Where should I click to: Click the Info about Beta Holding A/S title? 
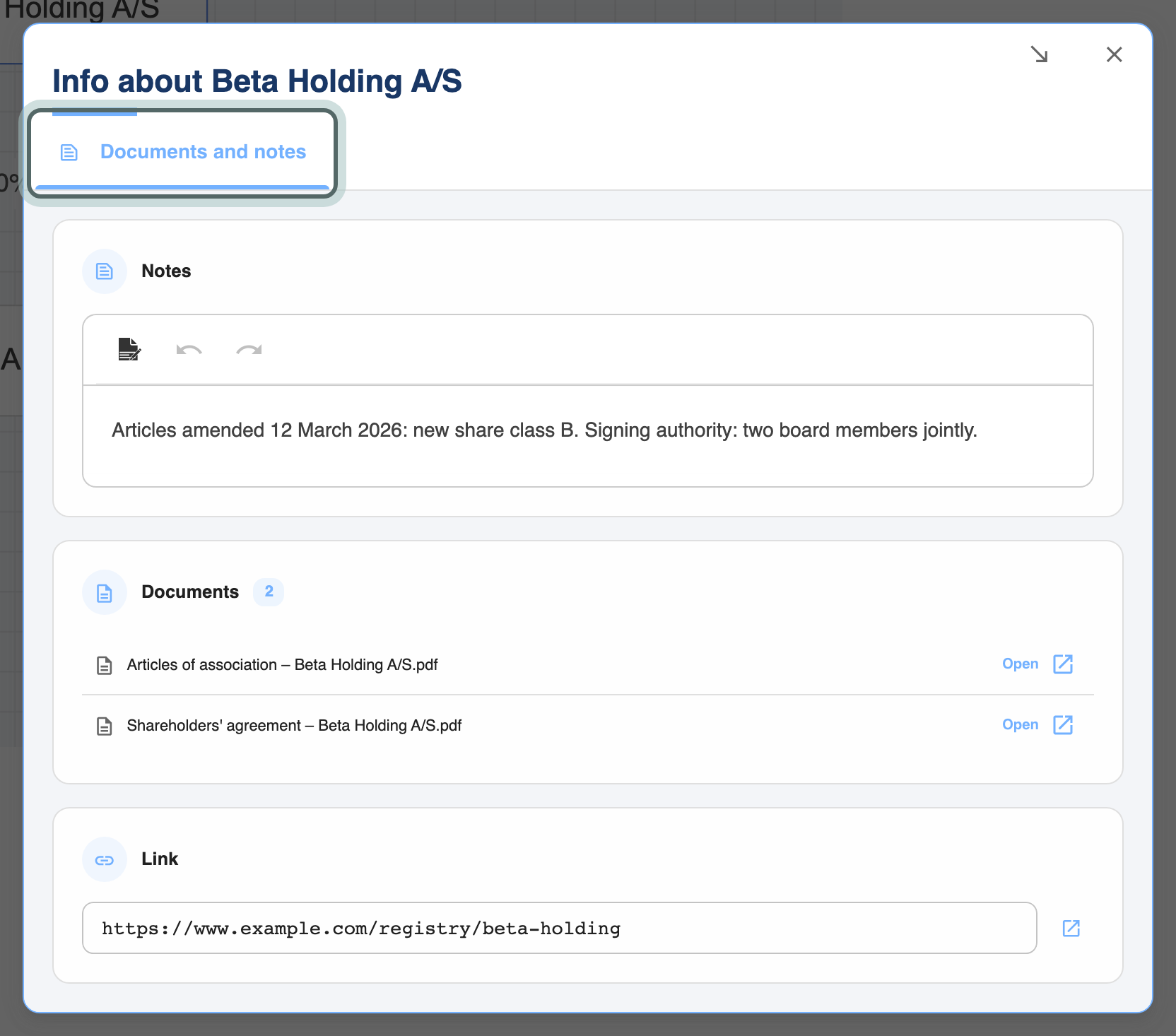pyautogui.click(x=257, y=81)
